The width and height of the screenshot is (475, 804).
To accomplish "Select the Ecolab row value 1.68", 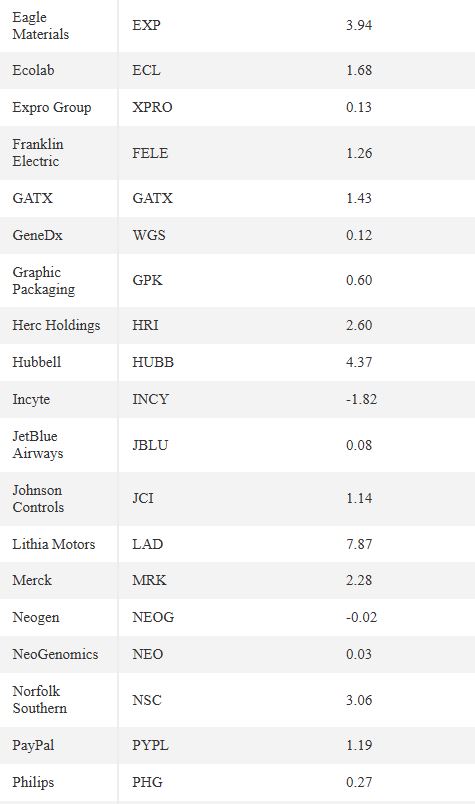I will click(x=359, y=70).
